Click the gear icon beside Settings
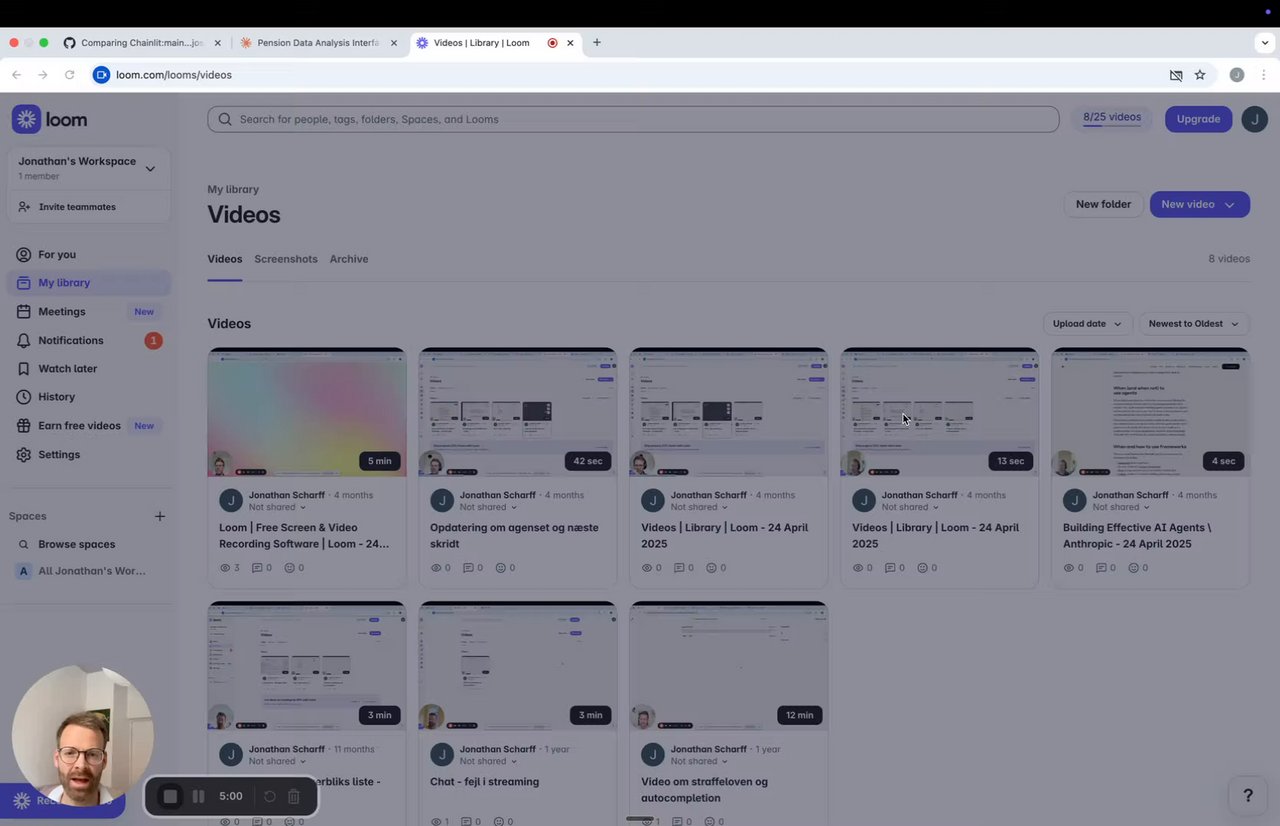1280x826 pixels. point(24,455)
